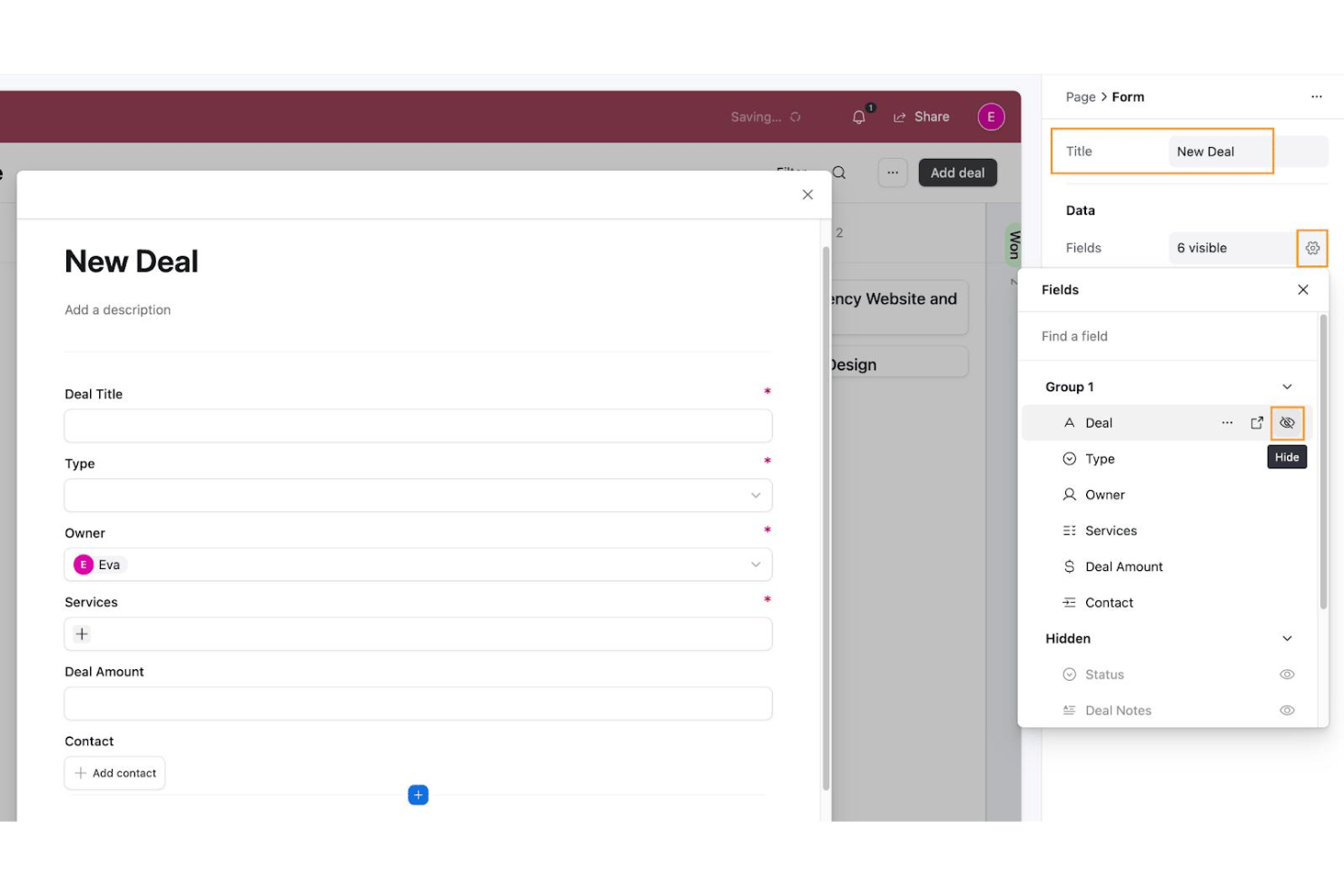Click the Deal Amount input field
Image resolution: width=1344 pixels, height=896 pixels.
[418, 704]
